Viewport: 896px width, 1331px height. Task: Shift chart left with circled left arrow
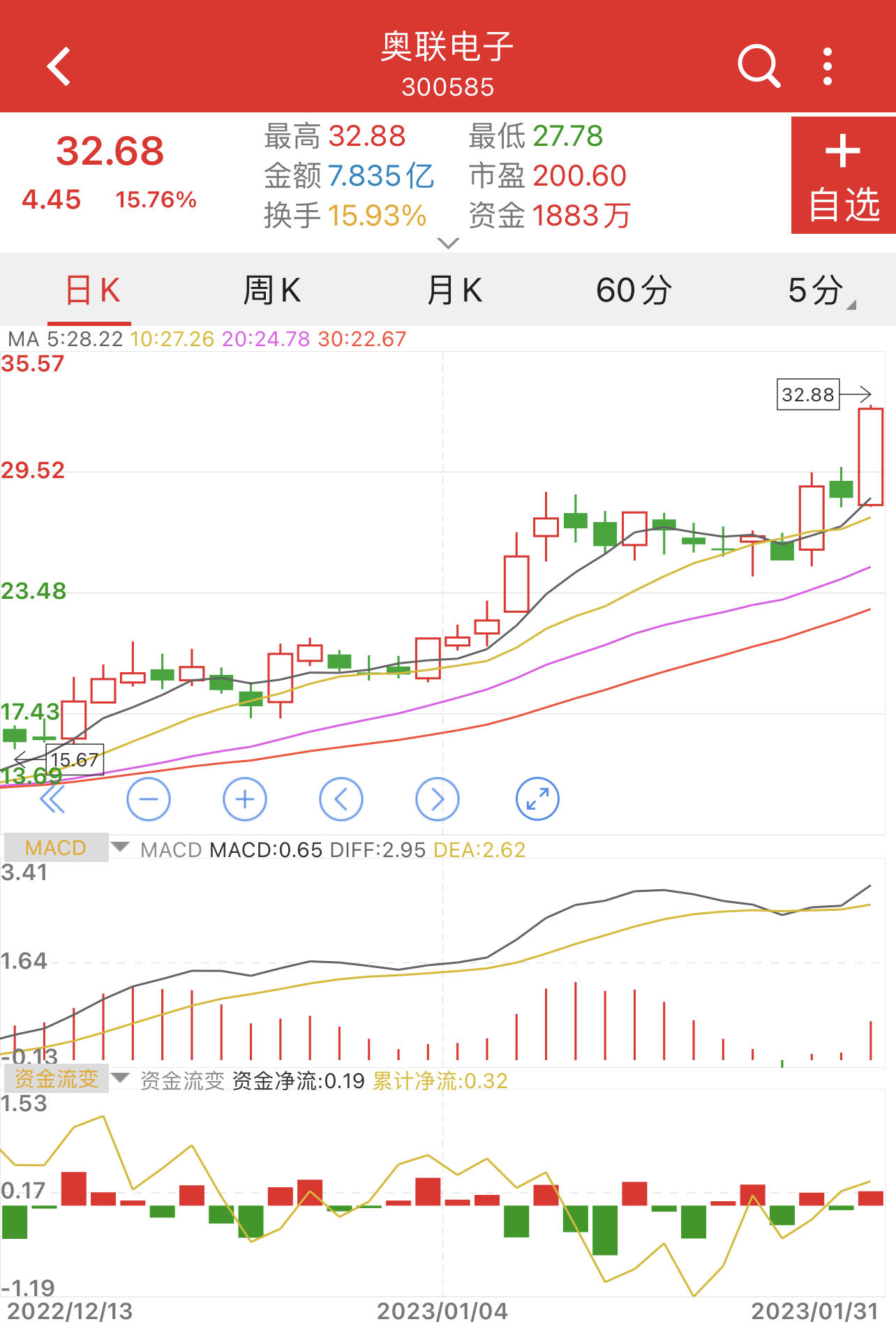pos(341,799)
